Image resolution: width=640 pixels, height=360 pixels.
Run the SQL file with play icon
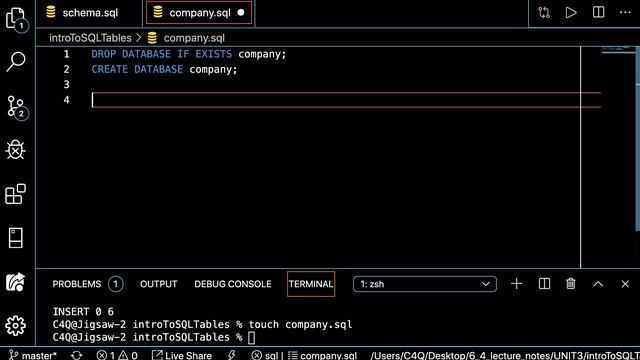coord(571,13)
